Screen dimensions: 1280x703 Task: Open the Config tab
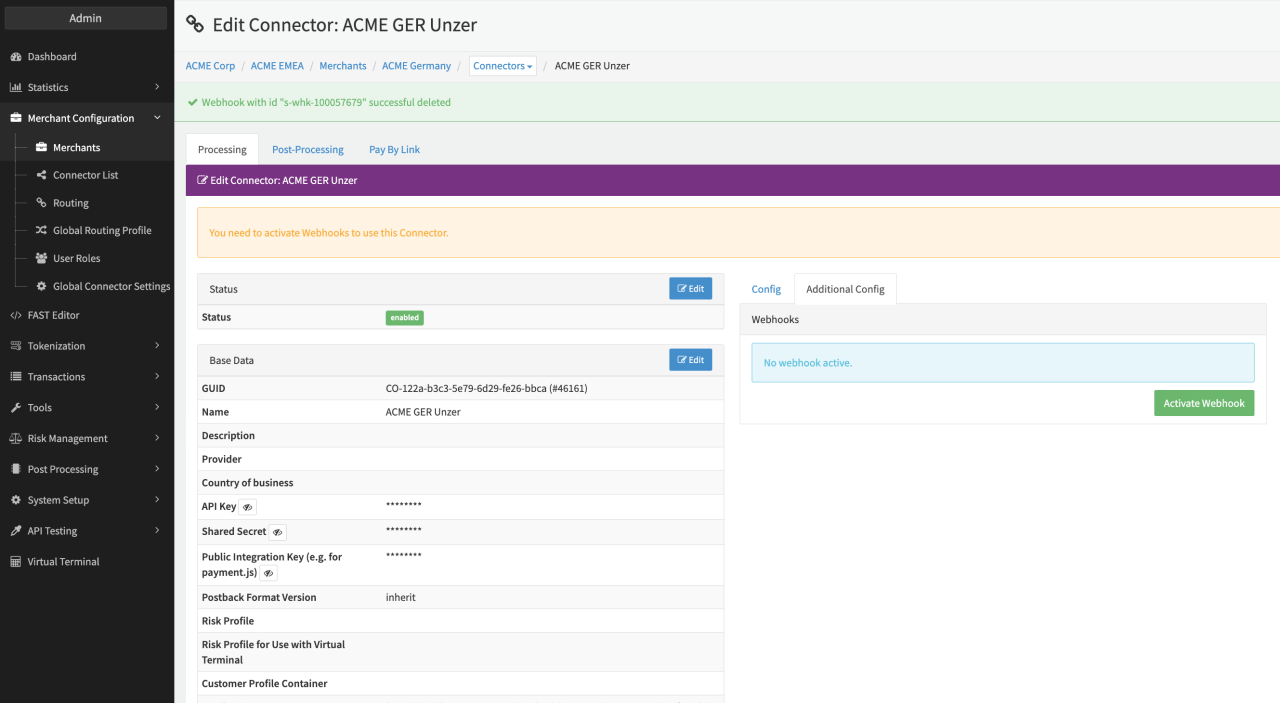pyautogui.click(x=766, y=289)
